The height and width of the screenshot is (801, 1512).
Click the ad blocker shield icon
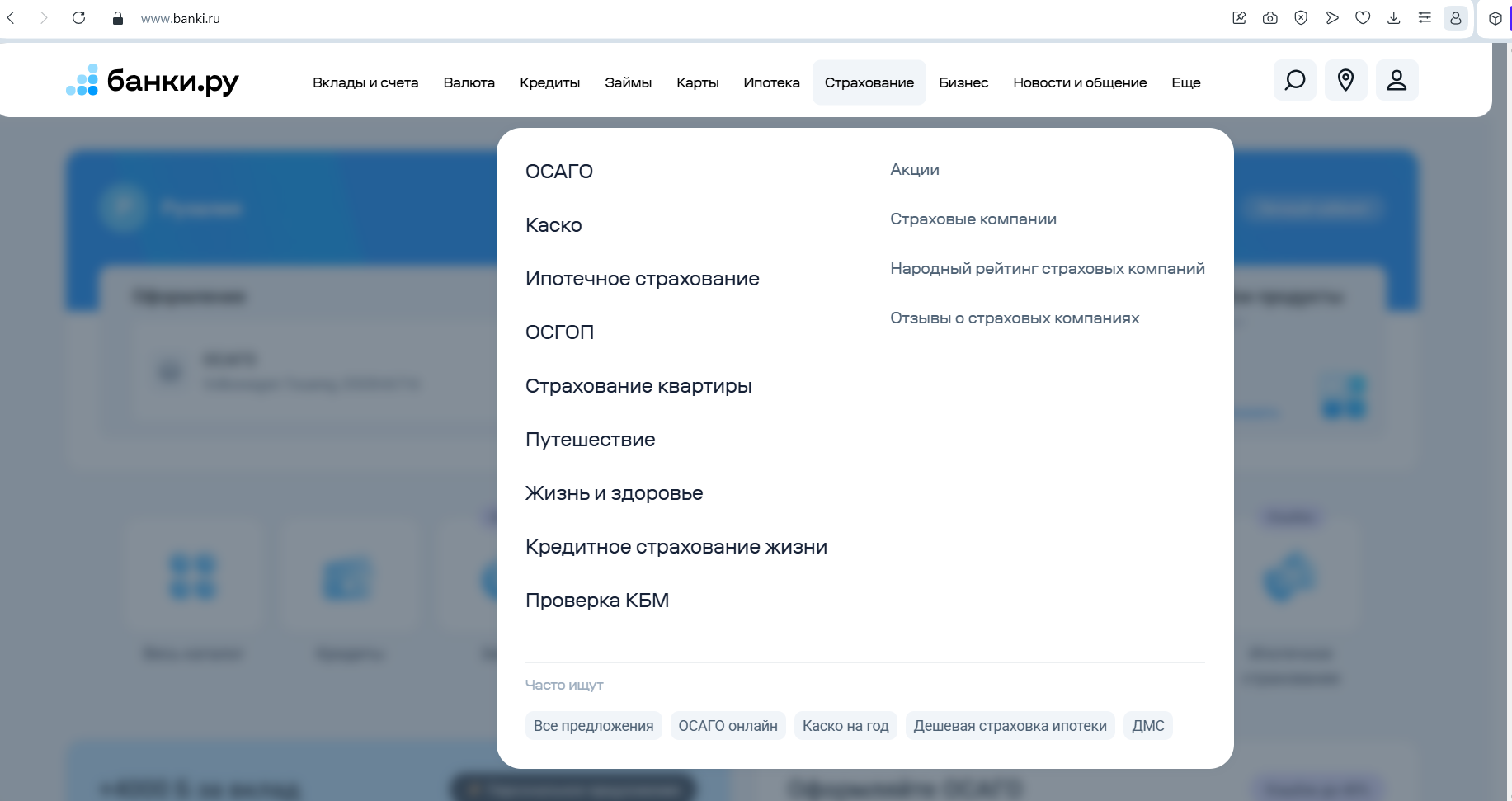click(x=1301, y=18)
